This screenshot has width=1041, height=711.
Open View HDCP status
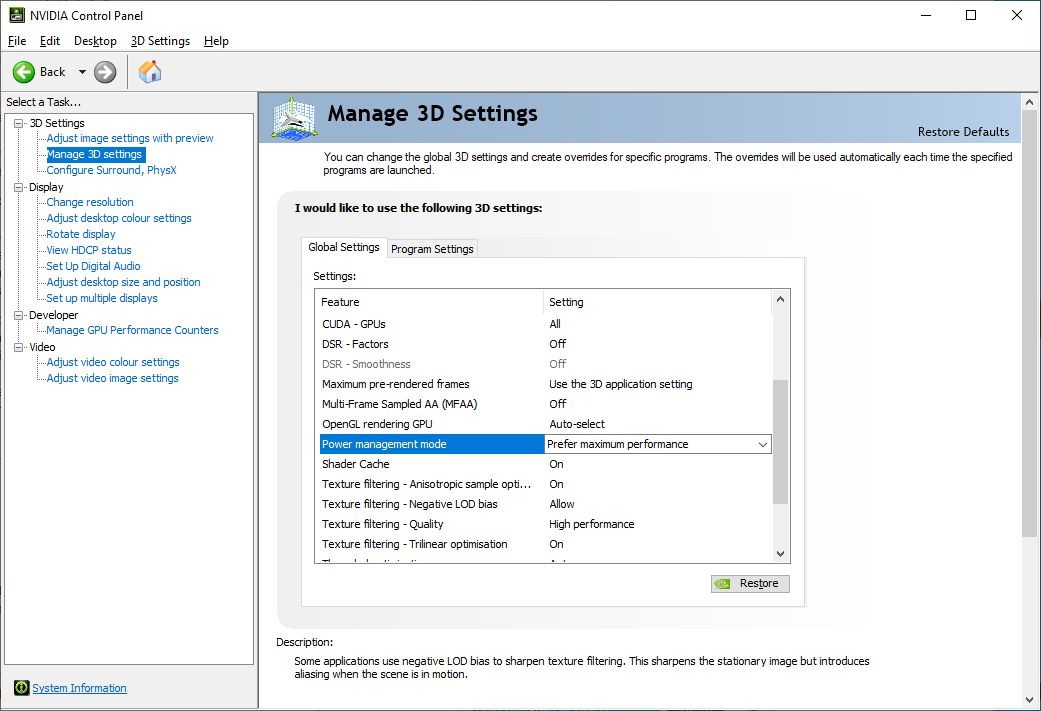coord(89,250)
